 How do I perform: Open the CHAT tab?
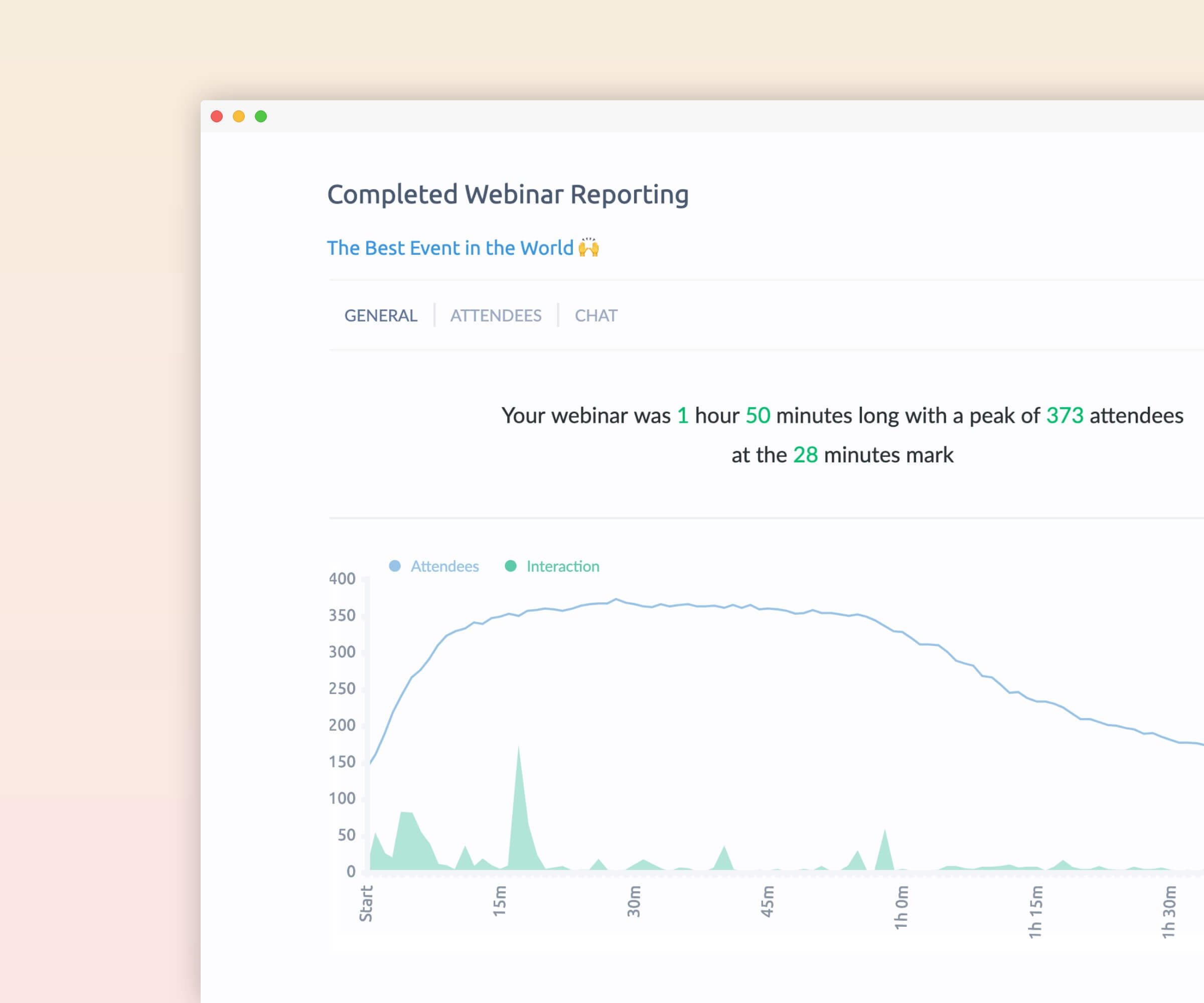pos(595,315)
